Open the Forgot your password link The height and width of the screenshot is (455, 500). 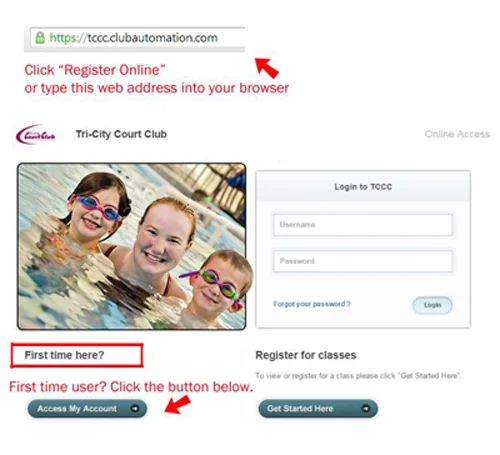pos(312,304)
